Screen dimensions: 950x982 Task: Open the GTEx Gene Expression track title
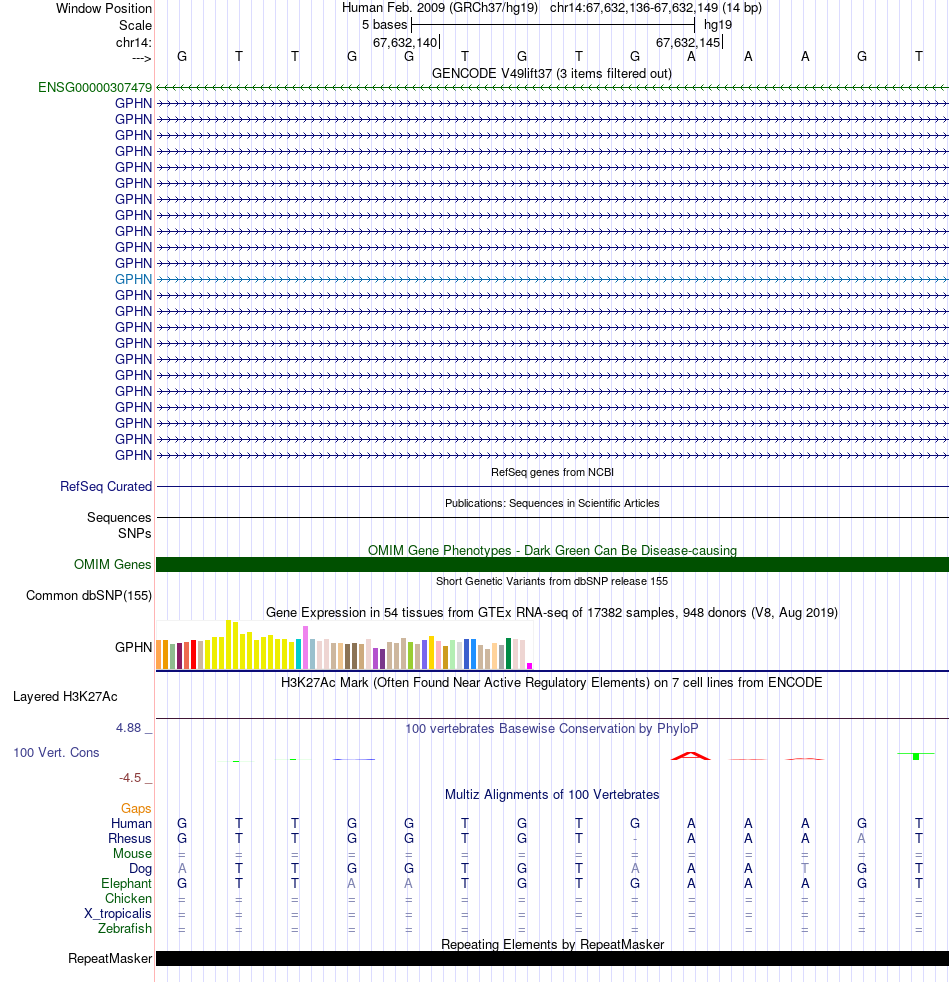552,612
